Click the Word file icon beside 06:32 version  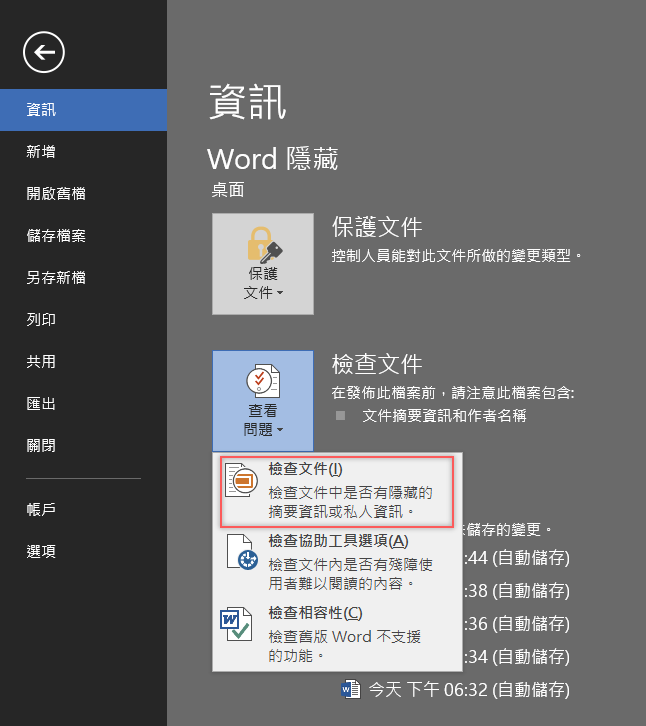351,689
